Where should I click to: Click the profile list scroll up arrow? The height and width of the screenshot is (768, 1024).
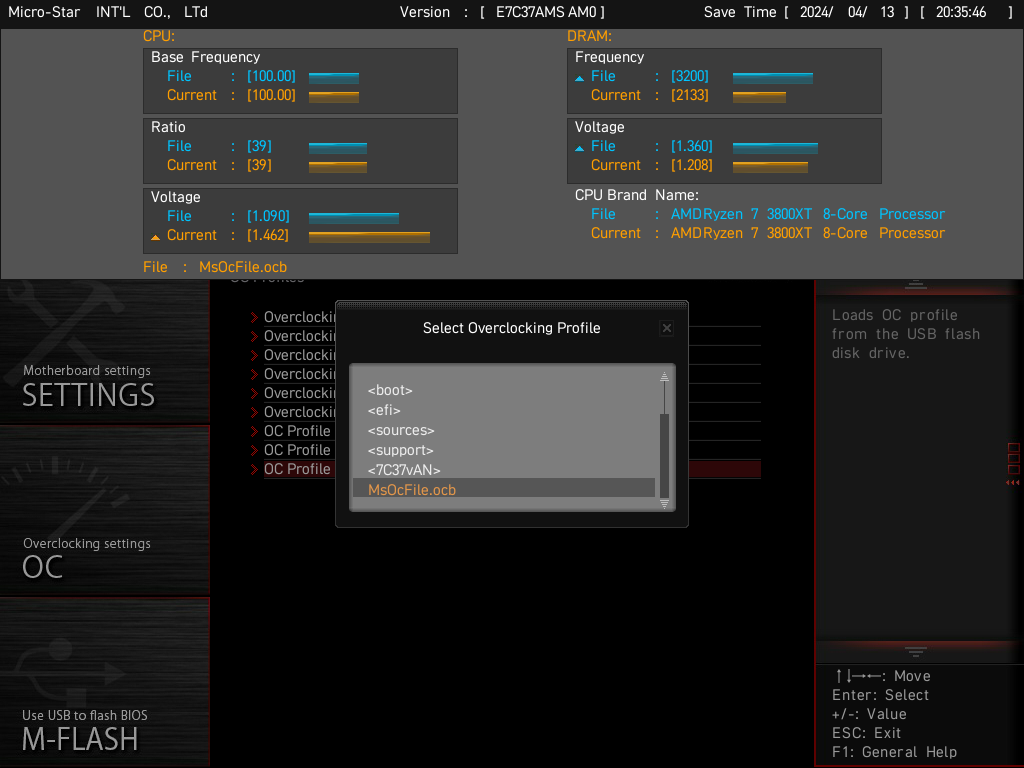[x=664, y=377]
